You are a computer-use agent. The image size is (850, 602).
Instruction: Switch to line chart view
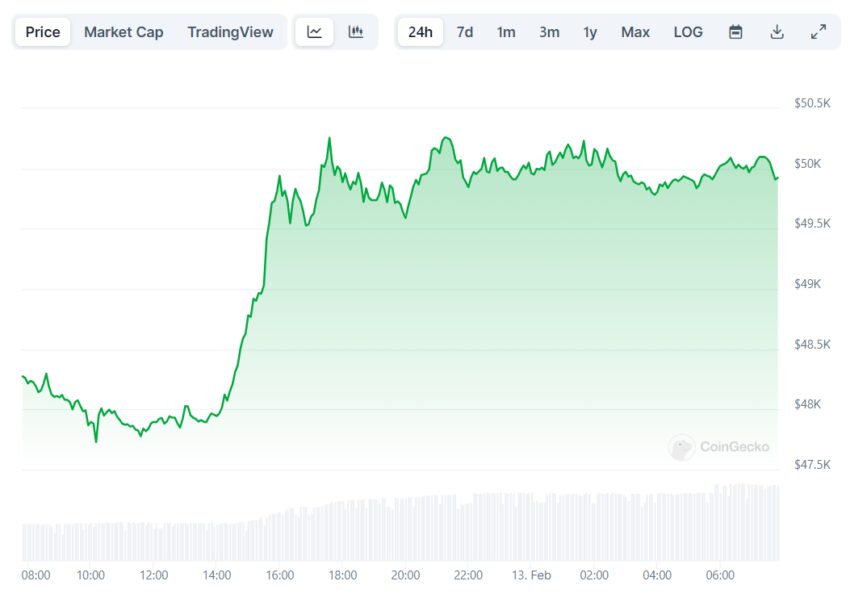[314, 32]
